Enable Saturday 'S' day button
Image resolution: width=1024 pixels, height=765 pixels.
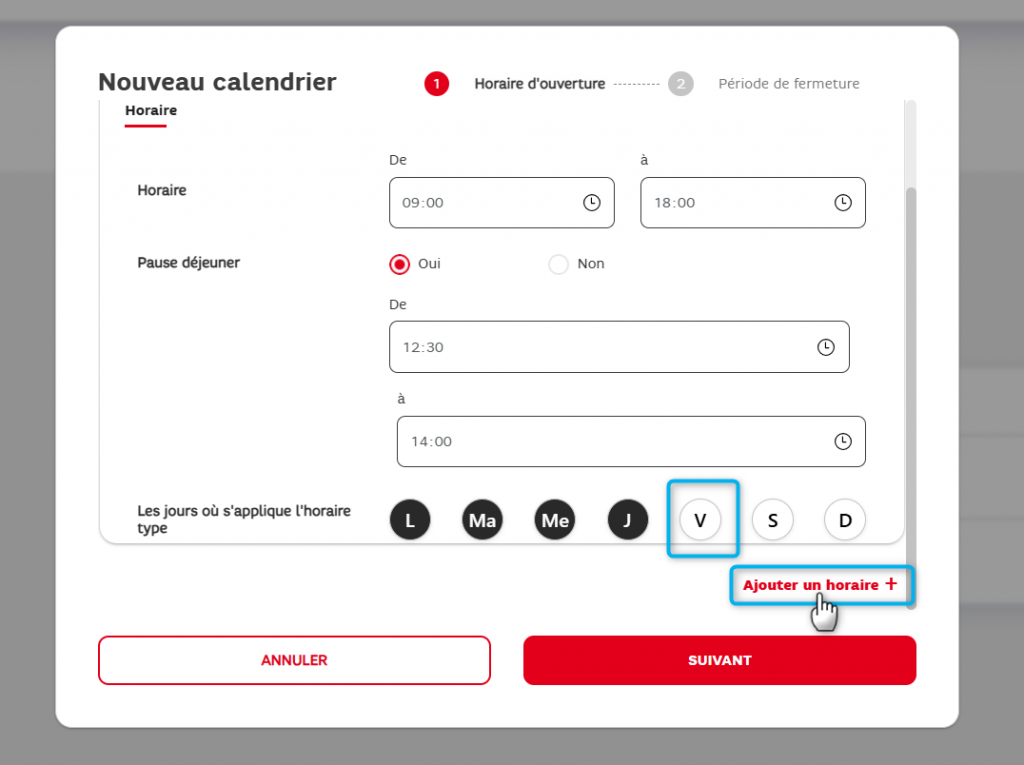pyautogui.click(x=772, y=520)
